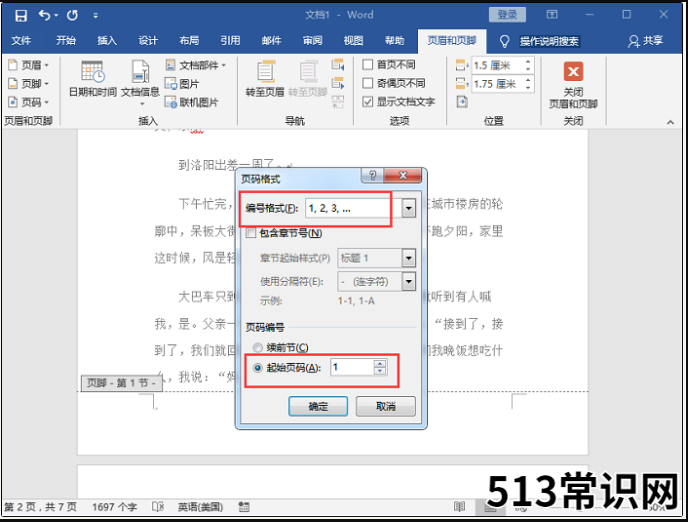Enable the 奇偶页不同 checkbox
The height and width of the screenshot is (522, 688).
coord(368,83)
